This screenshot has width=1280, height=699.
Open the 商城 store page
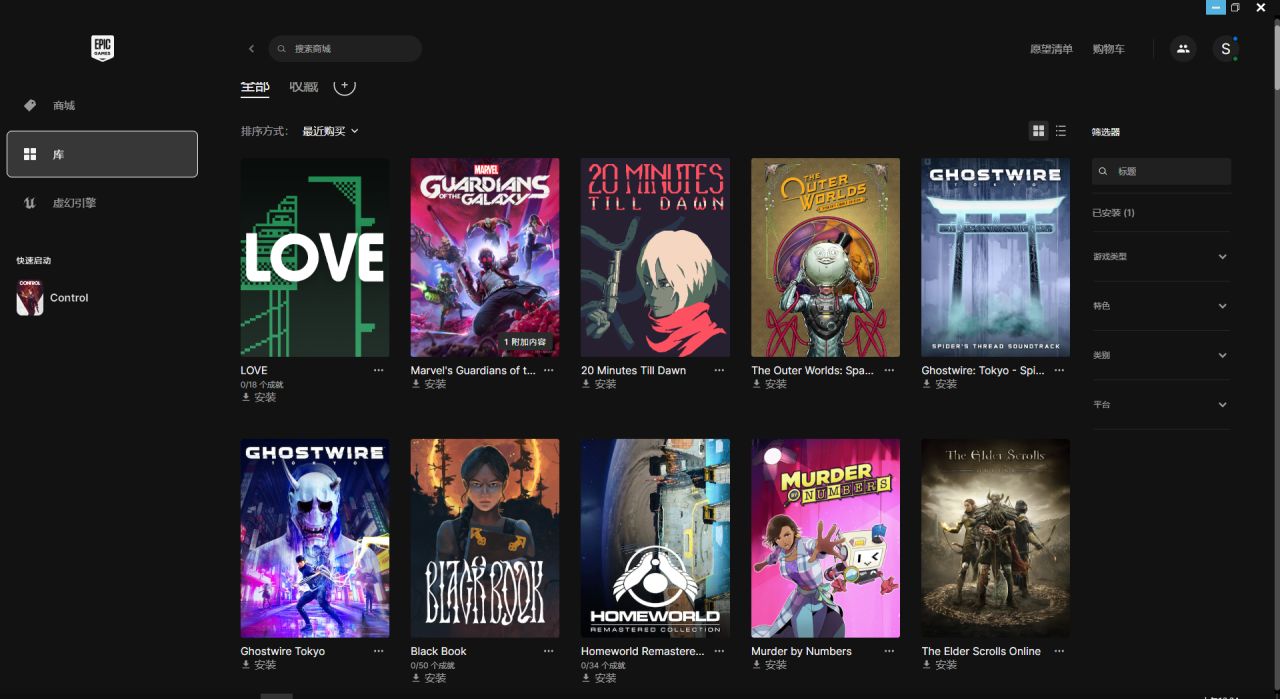coord(102,105)
